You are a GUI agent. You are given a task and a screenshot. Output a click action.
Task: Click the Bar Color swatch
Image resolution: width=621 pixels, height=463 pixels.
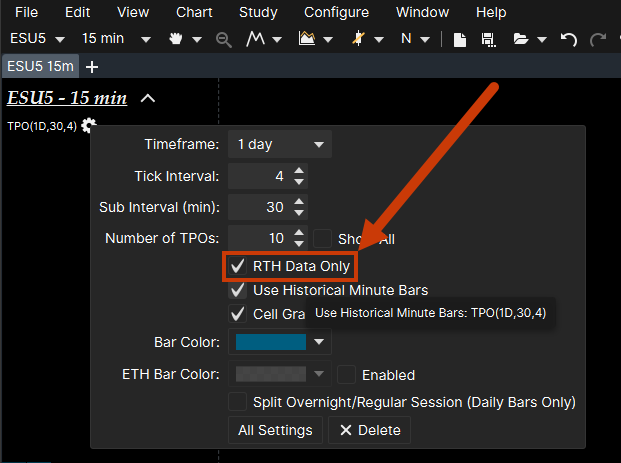click(271, 342)
